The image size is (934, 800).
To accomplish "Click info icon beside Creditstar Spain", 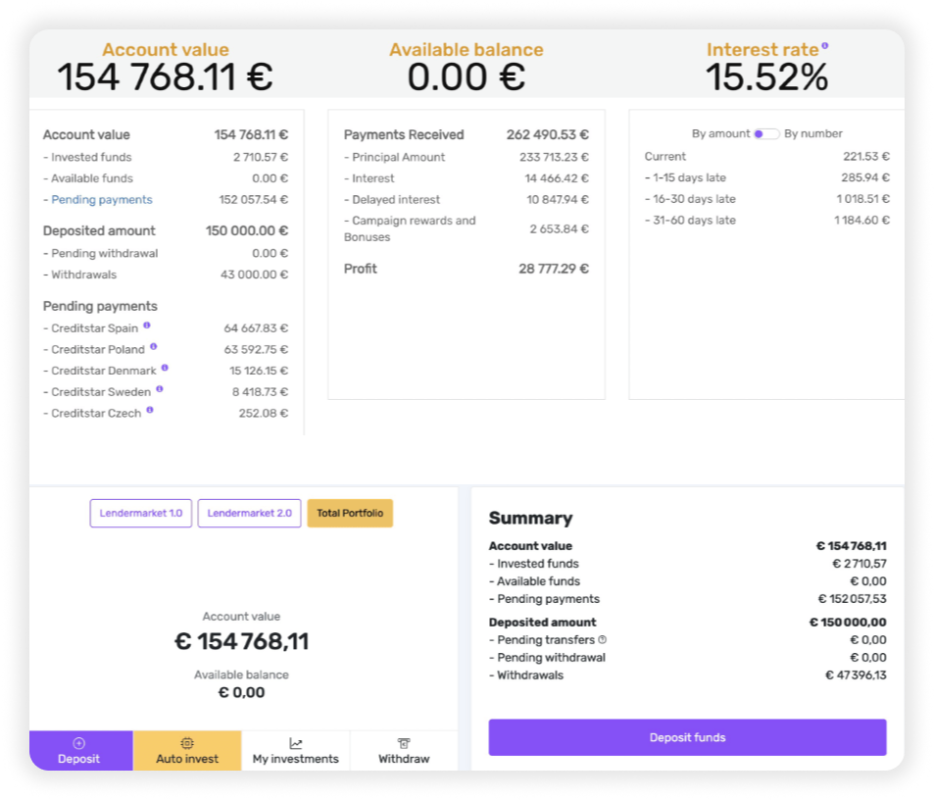I will [x=147, y=325].
